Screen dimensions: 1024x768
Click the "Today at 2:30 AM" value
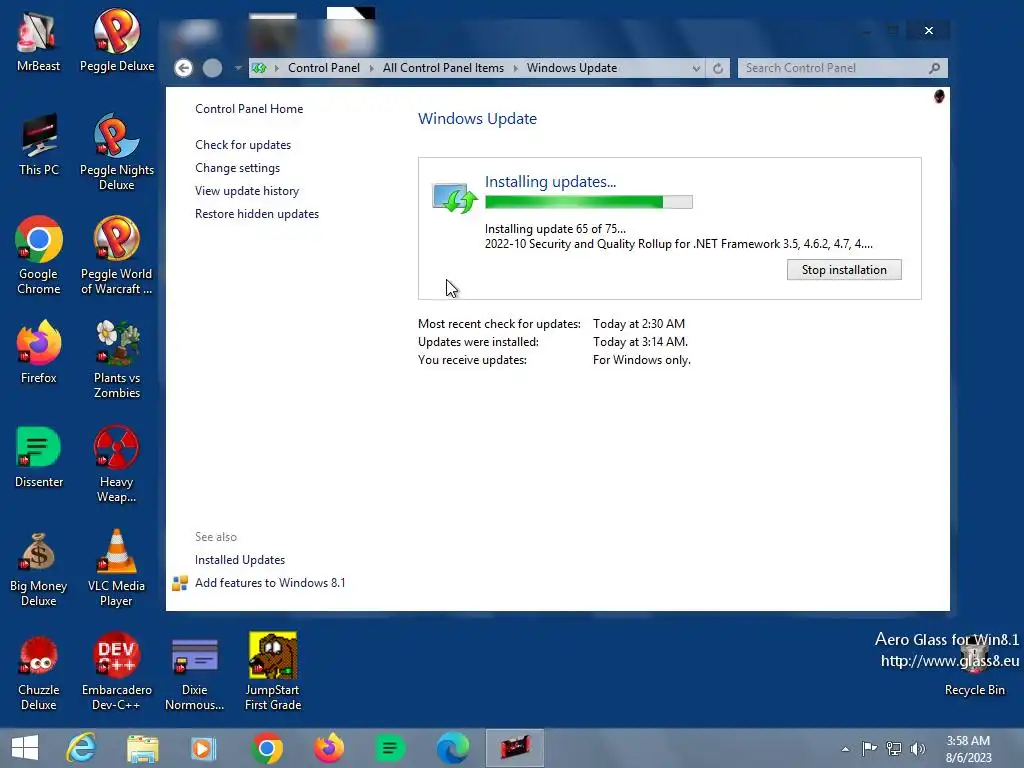tap(639, 324)
